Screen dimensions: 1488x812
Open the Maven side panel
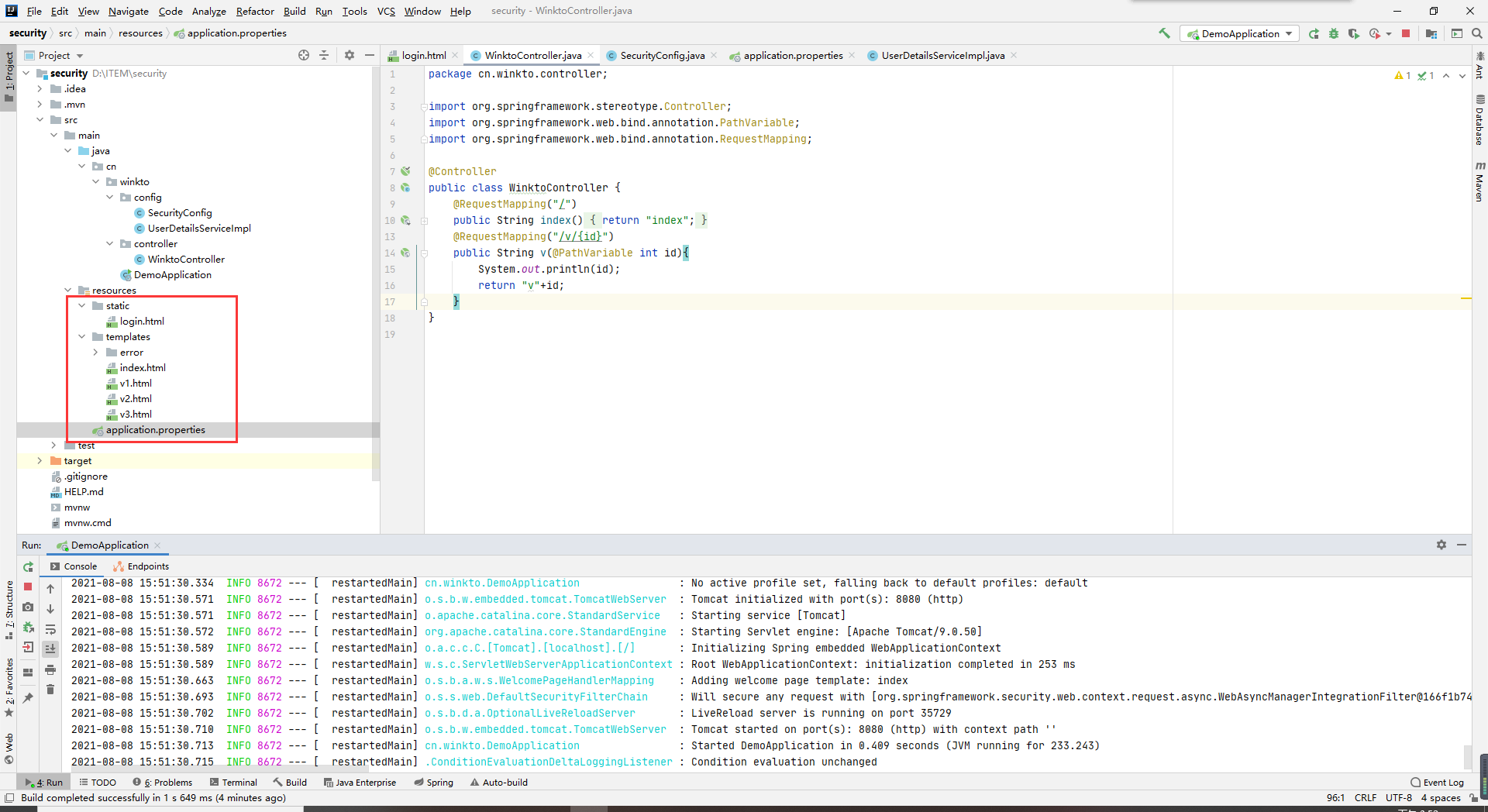tap(1479, 182)
